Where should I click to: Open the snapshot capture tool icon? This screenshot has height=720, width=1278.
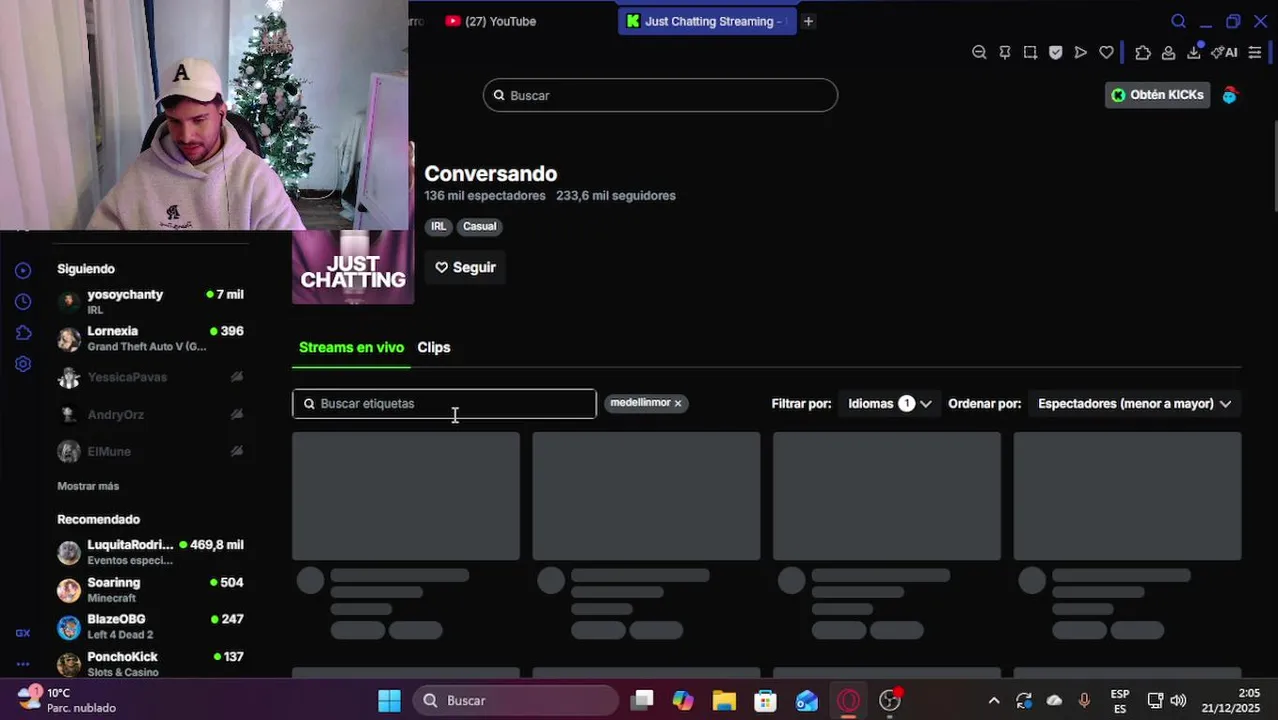pyautogui.click(x=1030, y=53)
